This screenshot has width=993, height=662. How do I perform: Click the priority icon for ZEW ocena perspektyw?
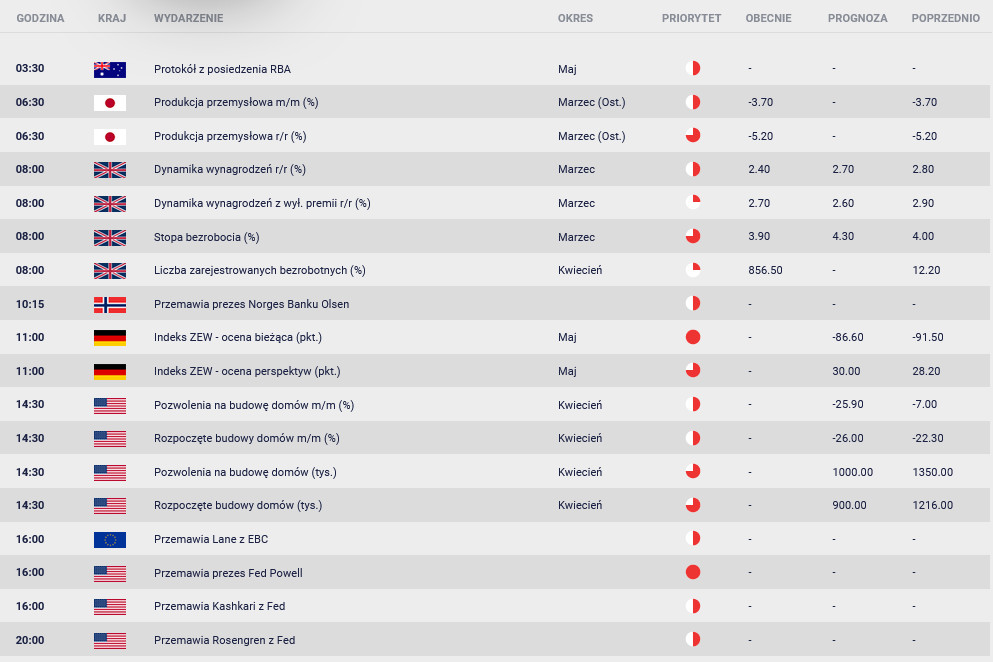click(x=693, y=370)
